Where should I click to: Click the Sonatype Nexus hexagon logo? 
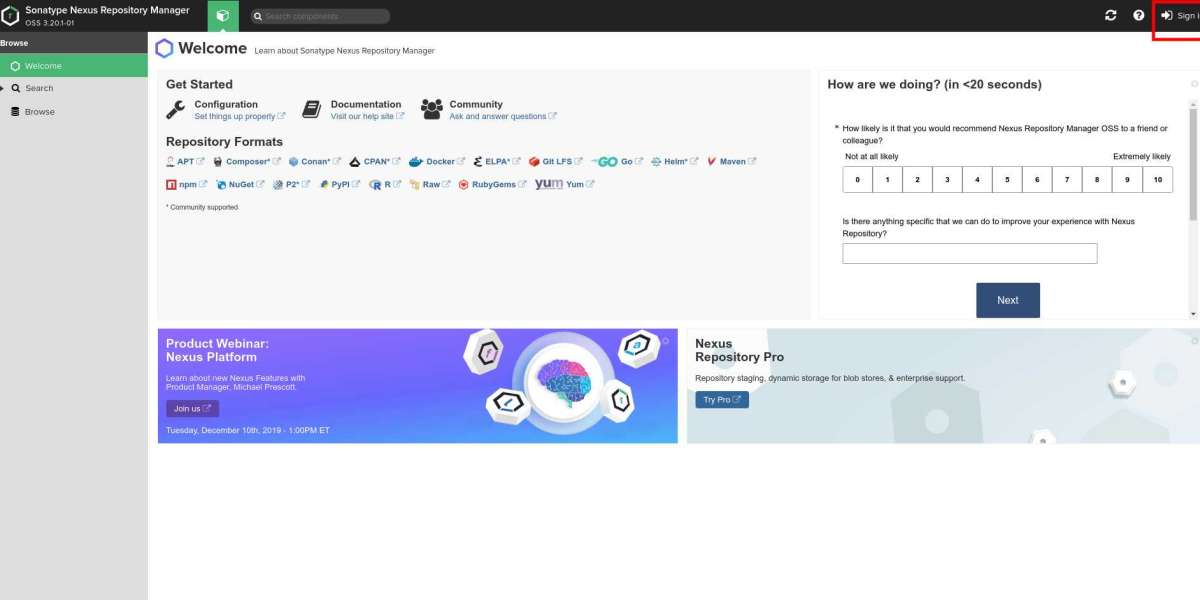(10, 16)
